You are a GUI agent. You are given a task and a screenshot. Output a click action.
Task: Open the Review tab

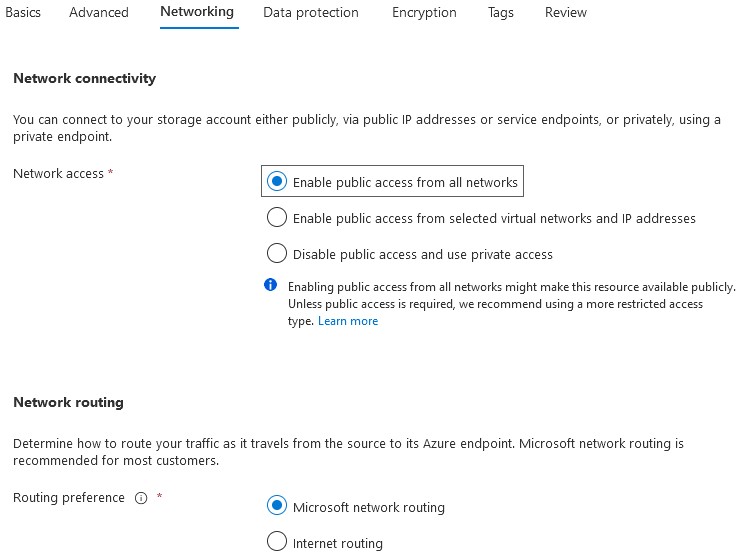[x=566, y=12]
